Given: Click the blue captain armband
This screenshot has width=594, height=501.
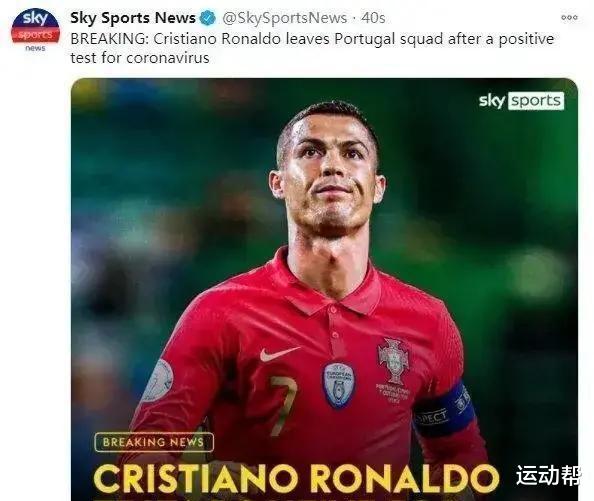Looking at the screenshot, I should [x=444, y=409].
